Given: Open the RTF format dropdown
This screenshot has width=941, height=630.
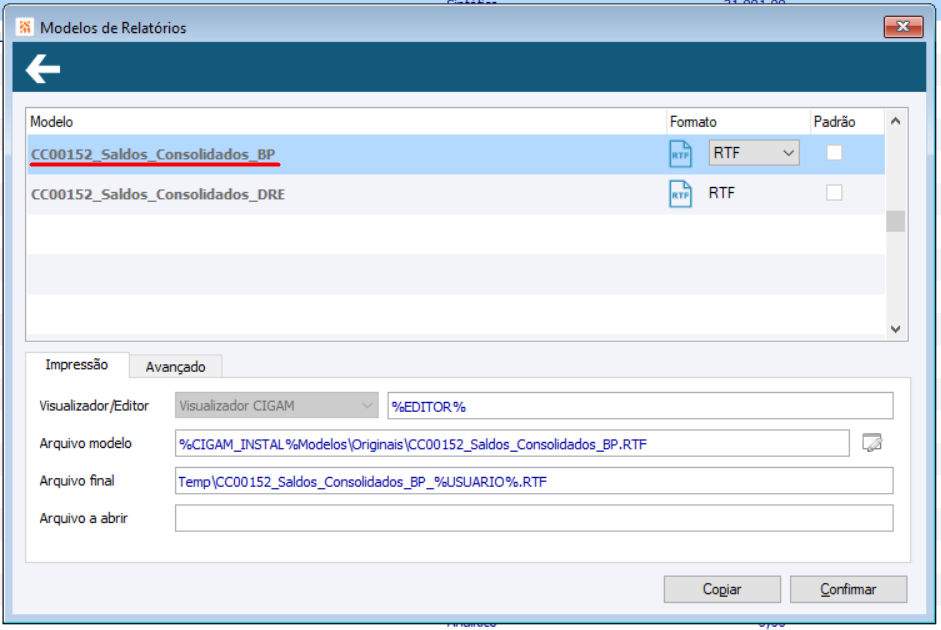Looking at the screenshot, I should [754, 153].
